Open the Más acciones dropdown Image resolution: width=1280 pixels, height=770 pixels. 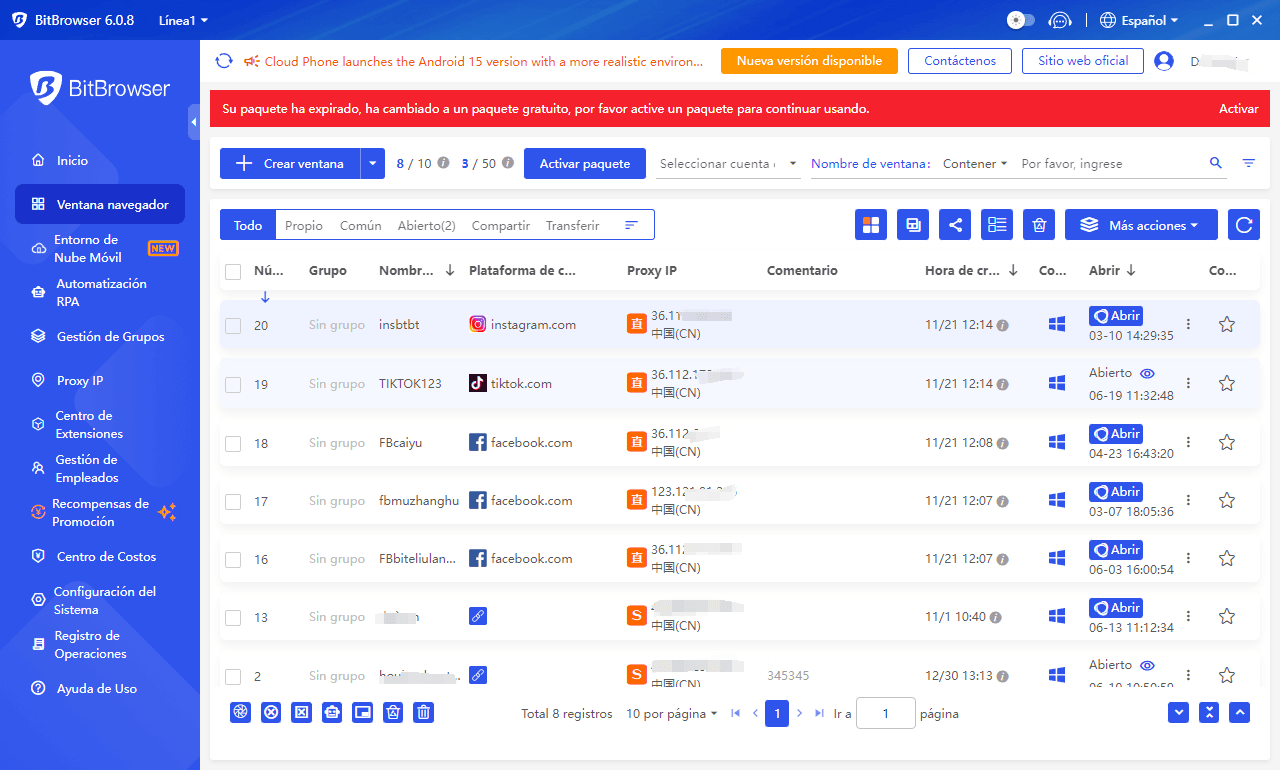point(1141,225)
